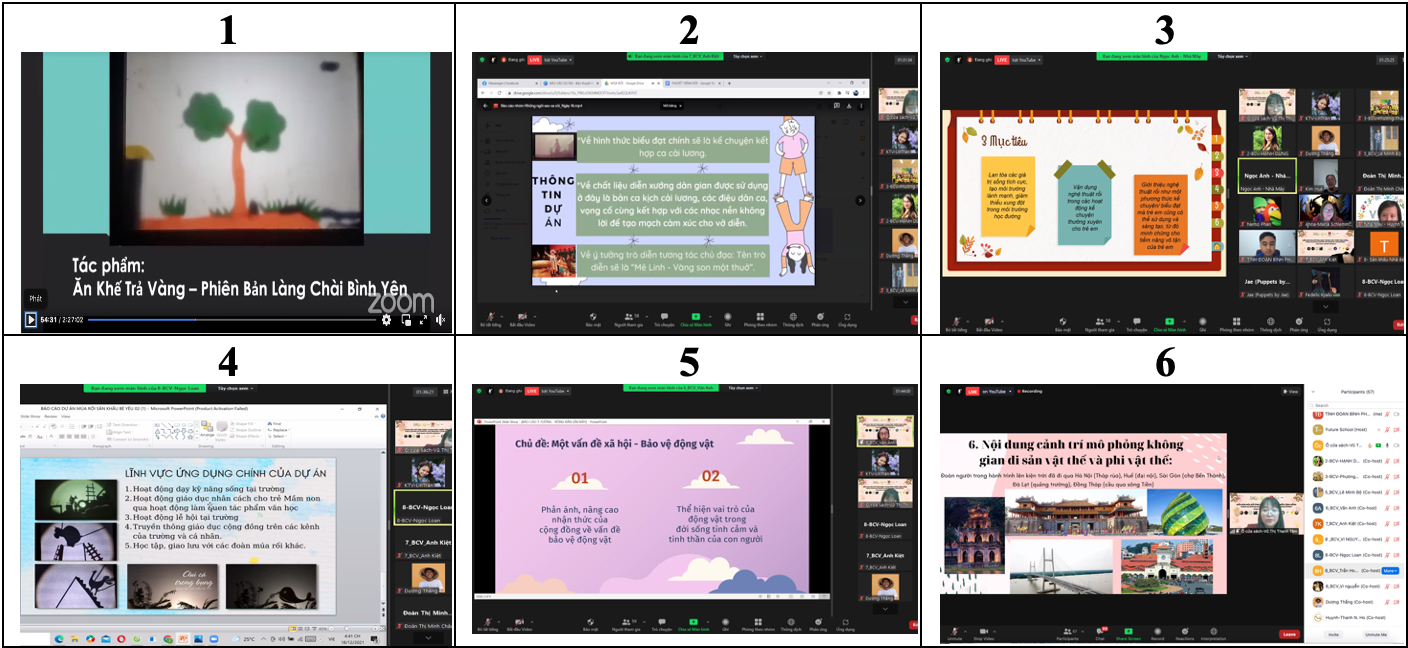
Task: Open Reactions in panel 6 Zoom toolbar
Action: click(1186, 634)
